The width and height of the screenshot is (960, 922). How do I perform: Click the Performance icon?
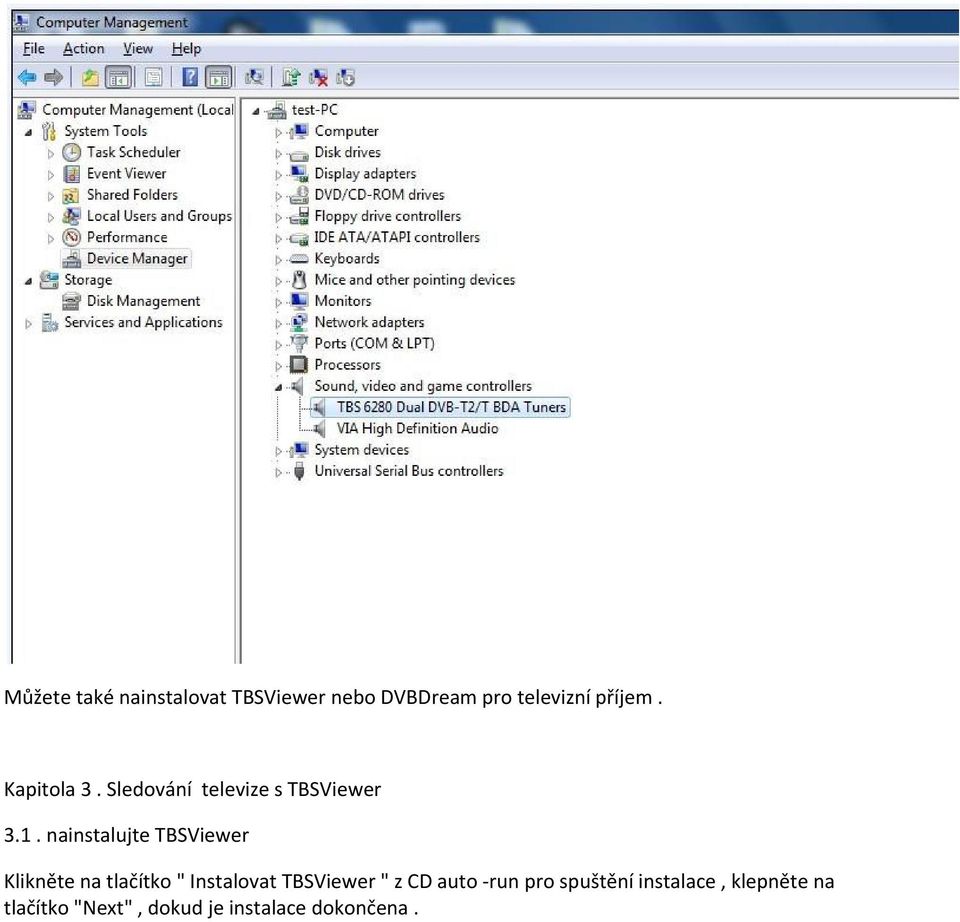point(72,237)
